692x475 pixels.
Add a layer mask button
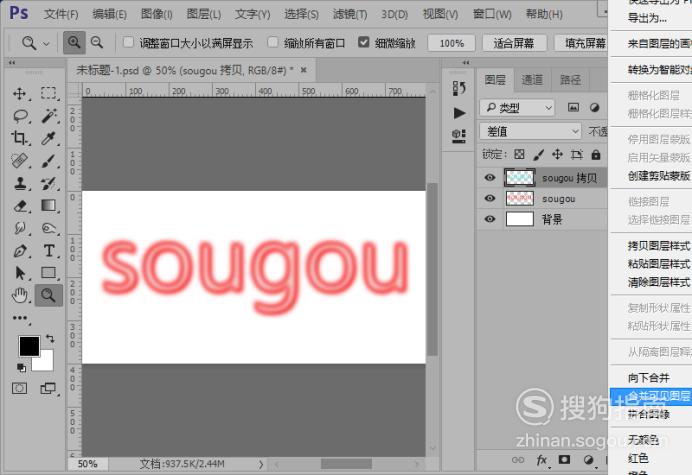click(564, 460)
